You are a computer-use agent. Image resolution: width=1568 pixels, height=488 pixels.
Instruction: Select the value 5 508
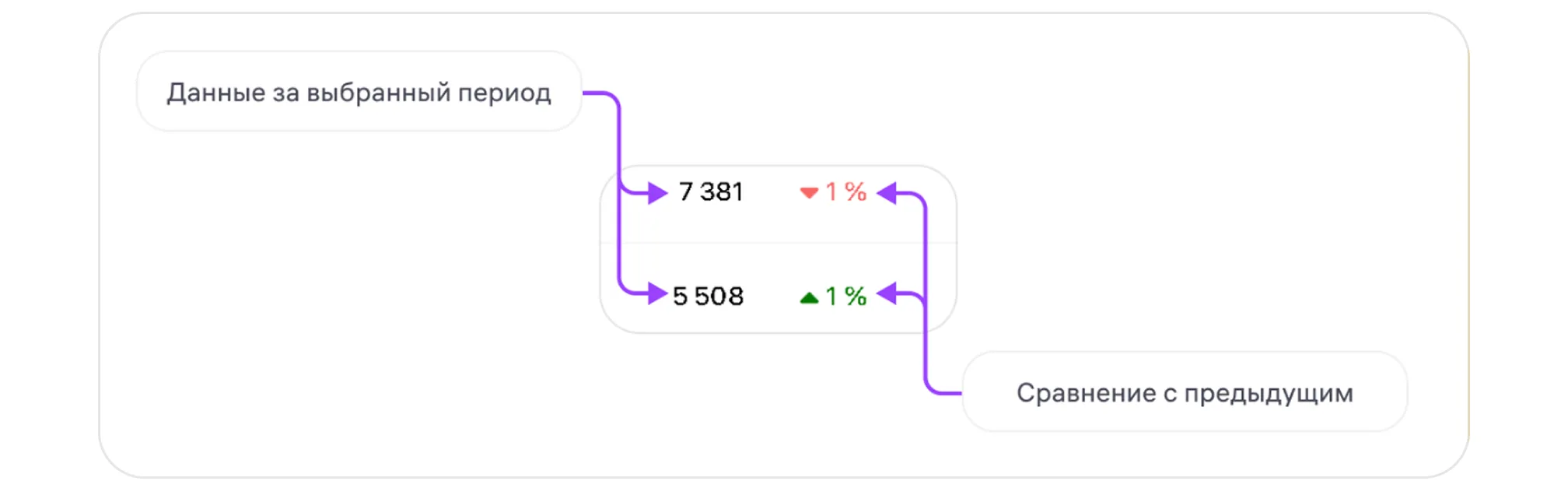point(708,296)
